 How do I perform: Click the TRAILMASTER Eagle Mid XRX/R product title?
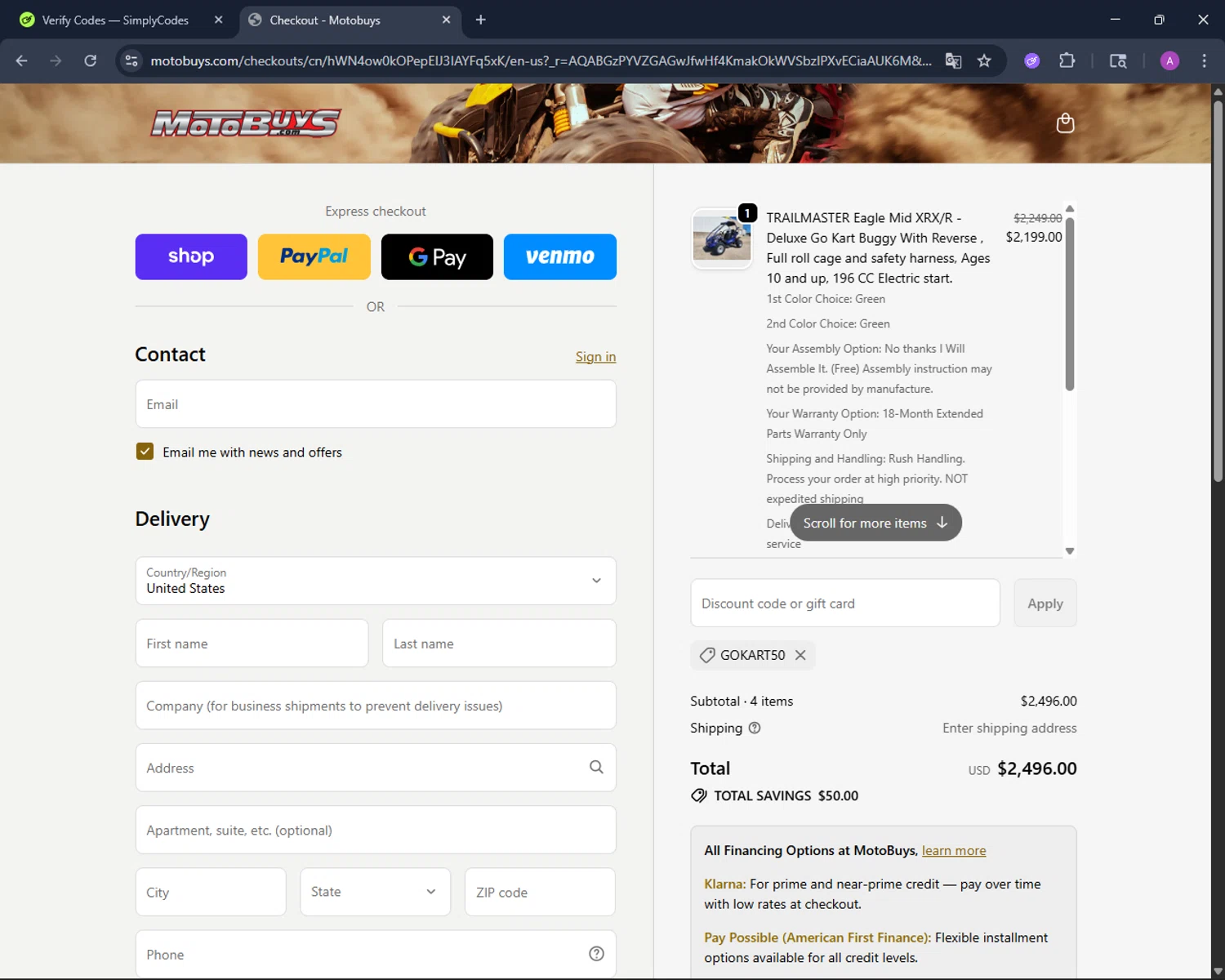click(878, 248)
